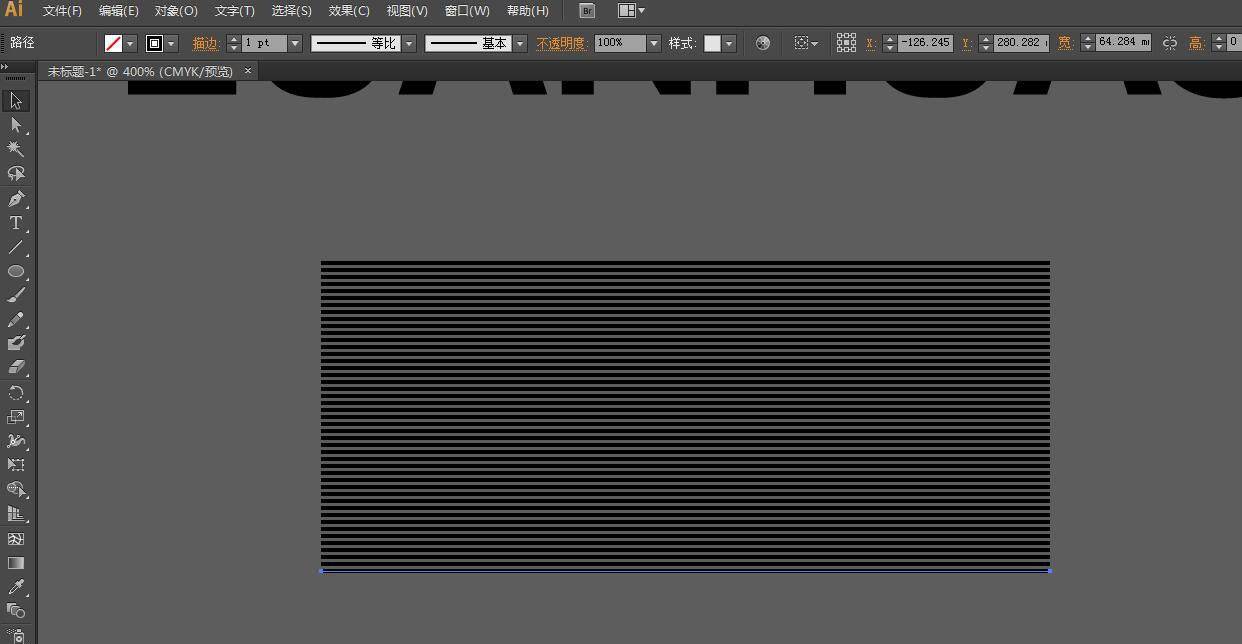This screenshot has height=644, width=1242.
Task: Click the 不透明度 opacity link
Action: (x=561, y=43)
